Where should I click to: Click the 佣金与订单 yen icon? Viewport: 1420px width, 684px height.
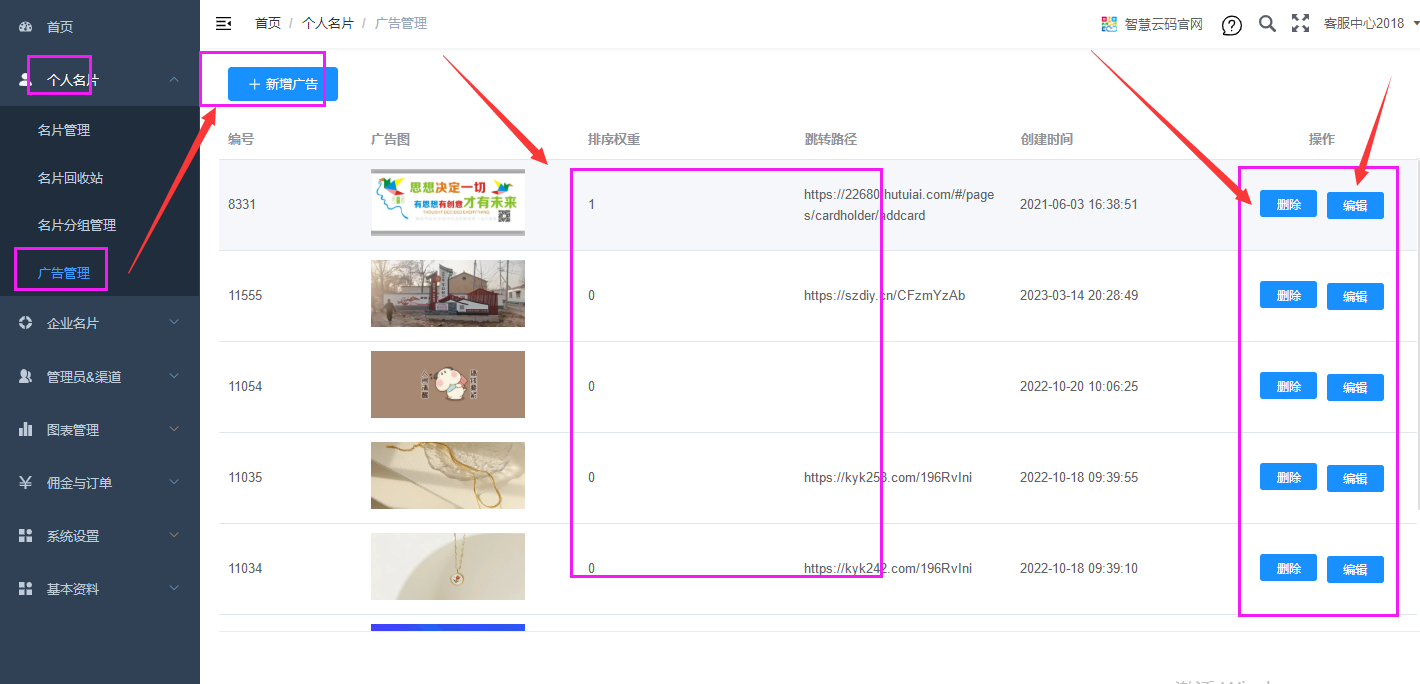click(26, 482)
